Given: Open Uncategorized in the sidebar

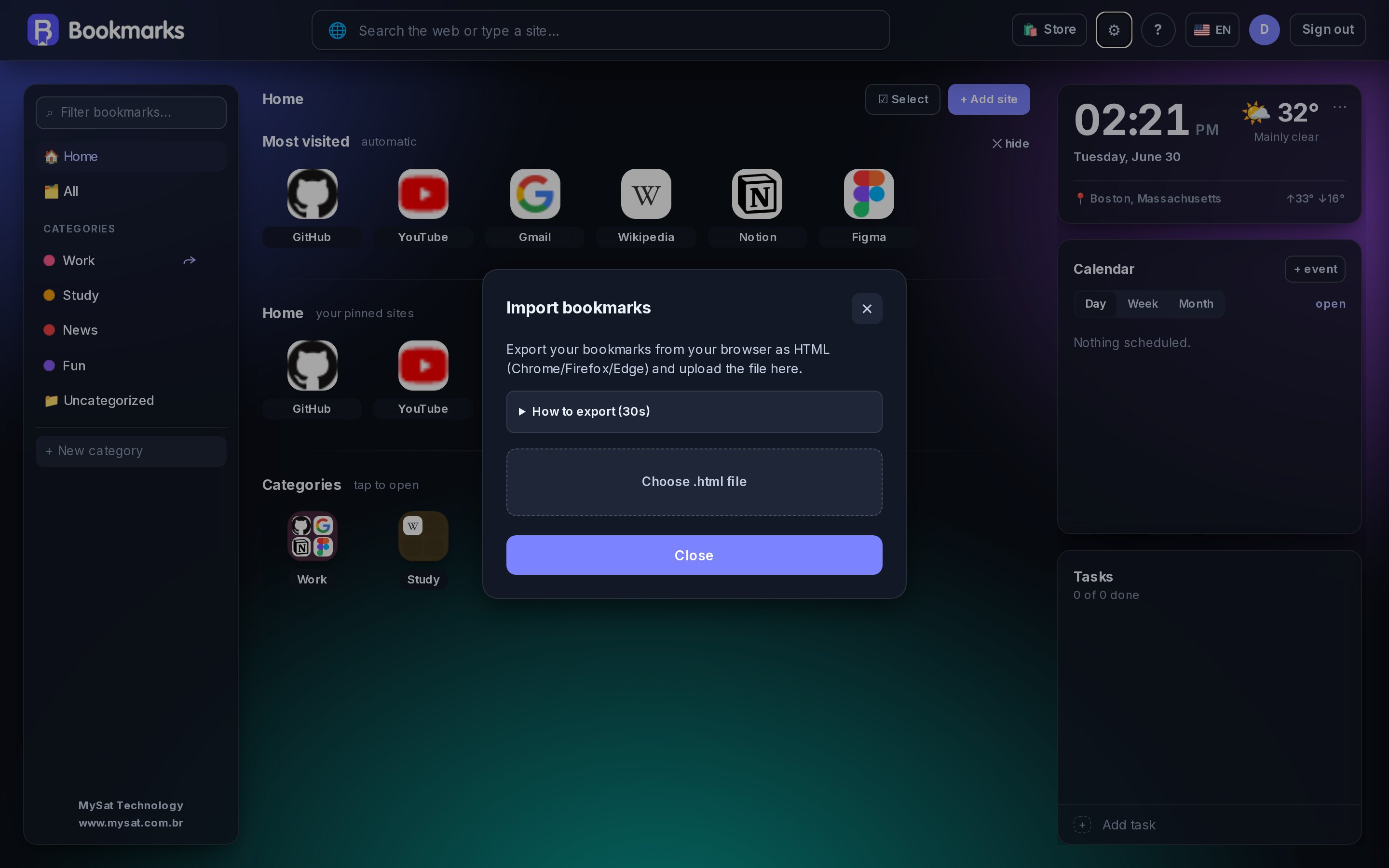Looking at the screenshot, I should click(131, 400).
